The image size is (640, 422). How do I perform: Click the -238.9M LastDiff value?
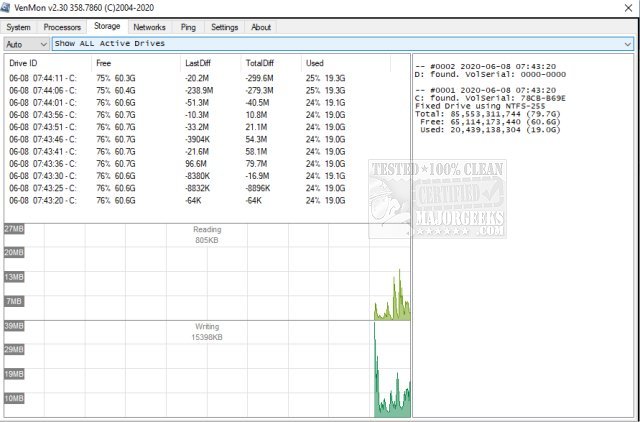tap(199, 91)
